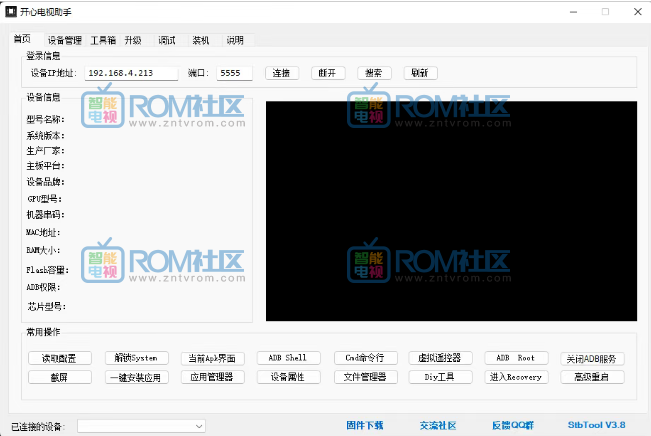This screenshot has height=436, width=651.
Task: Minimize the 开心电视助手 window
Action: pyautogui.click(x=573, y=12)
